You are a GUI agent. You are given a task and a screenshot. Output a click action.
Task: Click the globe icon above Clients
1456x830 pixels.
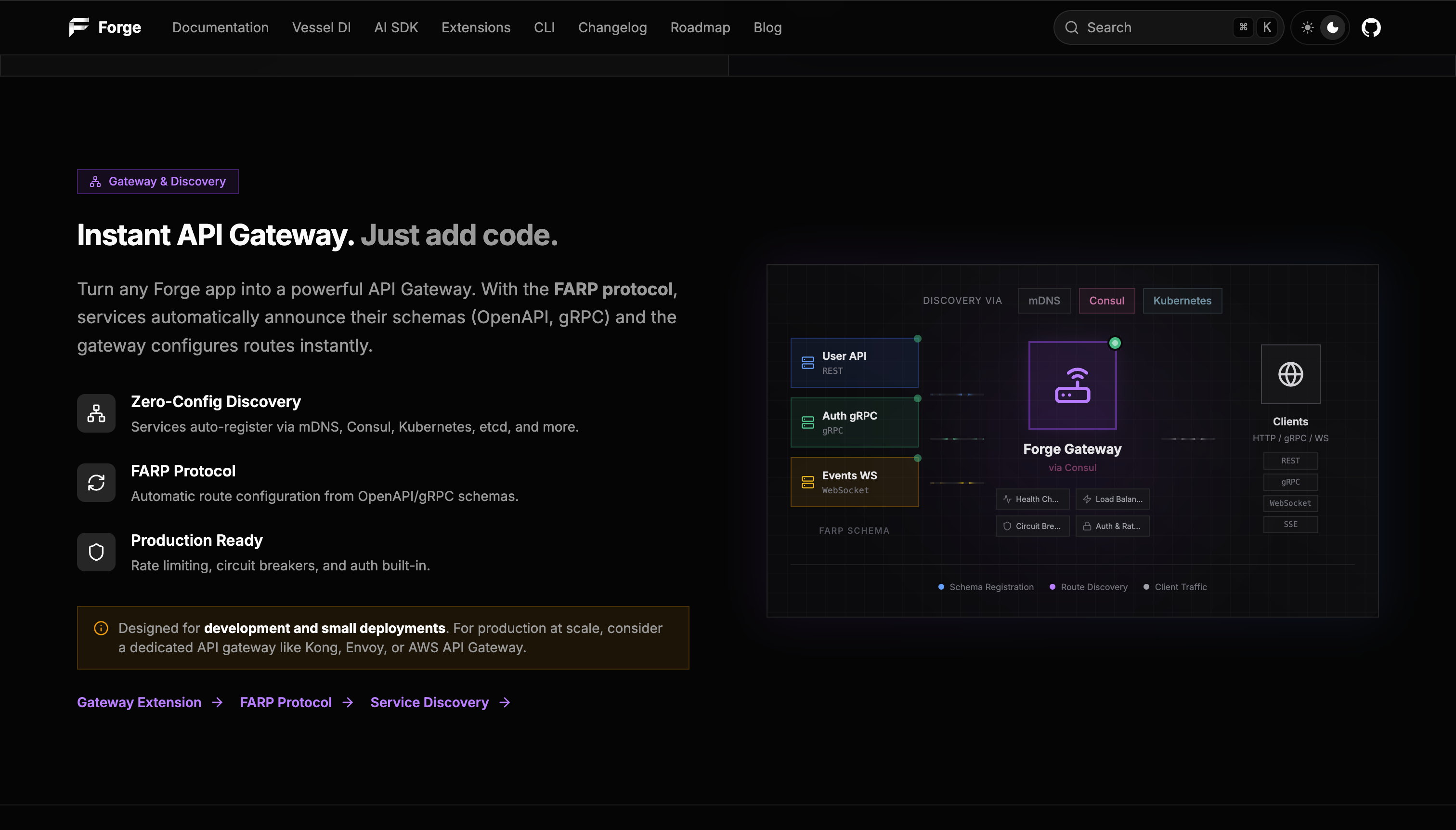[x=1290, y=374]
